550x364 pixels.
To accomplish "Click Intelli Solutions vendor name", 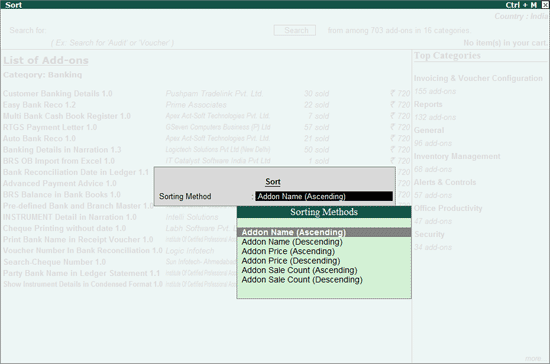I will tap(192, 217).
